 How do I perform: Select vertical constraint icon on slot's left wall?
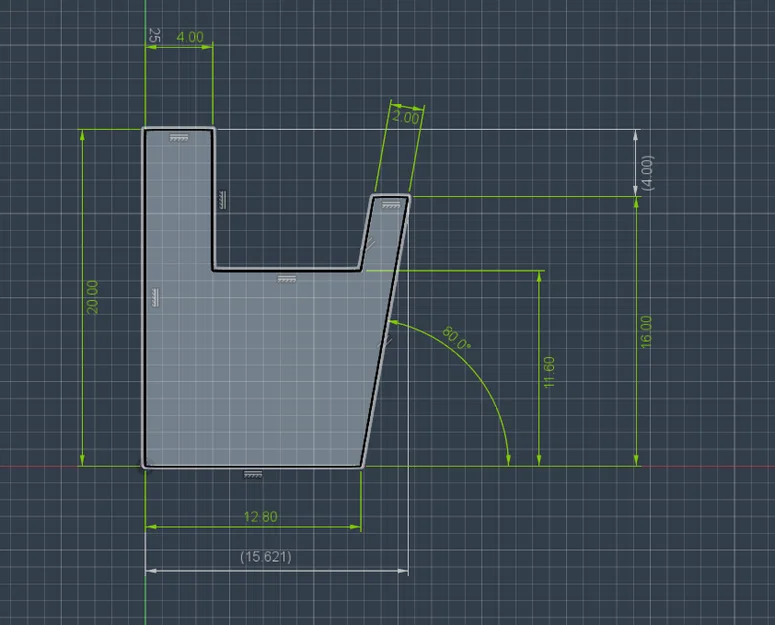point(222,200)
